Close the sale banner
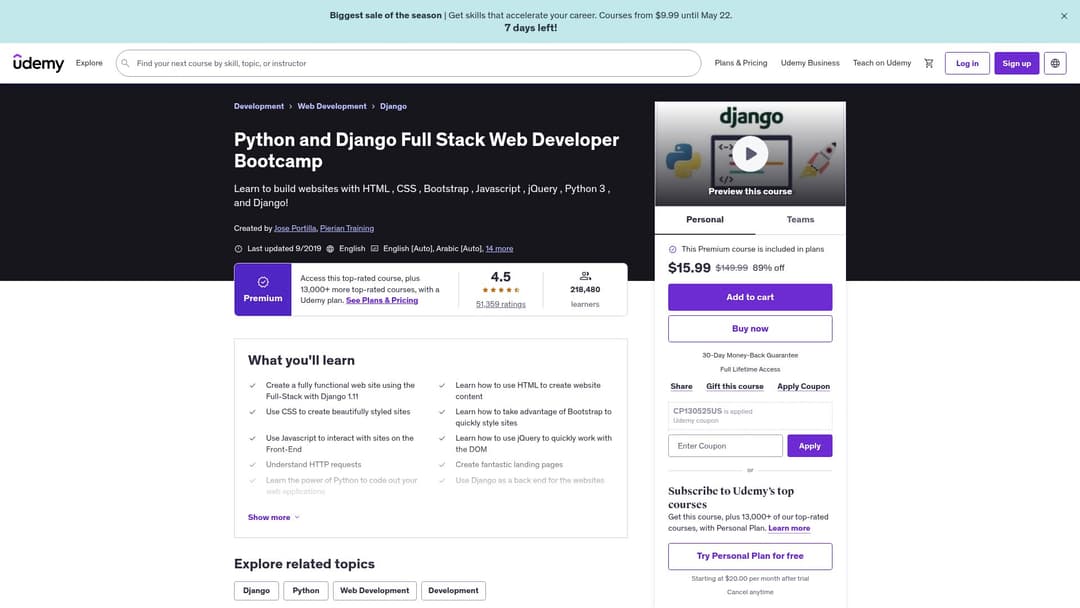The width and height of the screenshot is (1080, 608). tap(1063, 16)
